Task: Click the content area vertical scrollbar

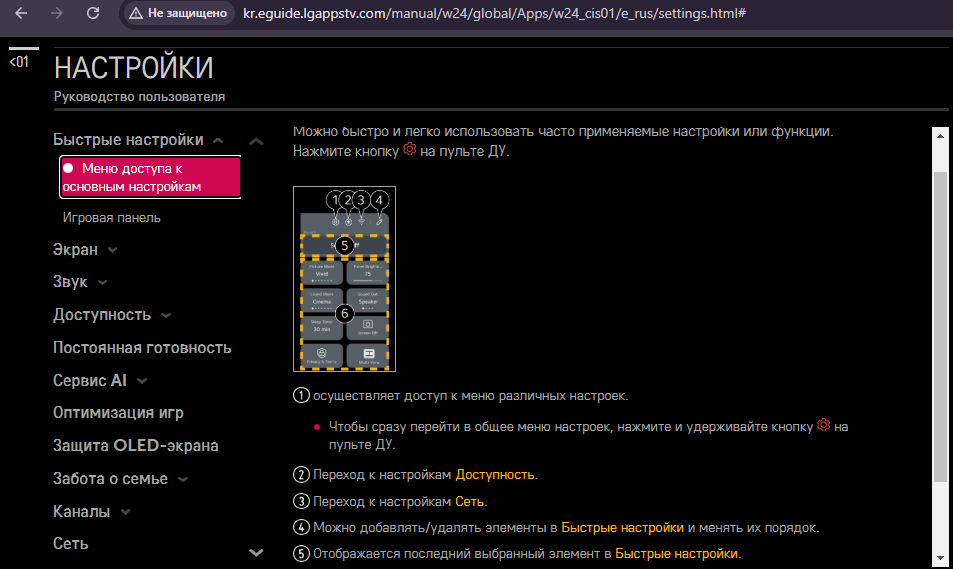Action: tap(938, 330)
